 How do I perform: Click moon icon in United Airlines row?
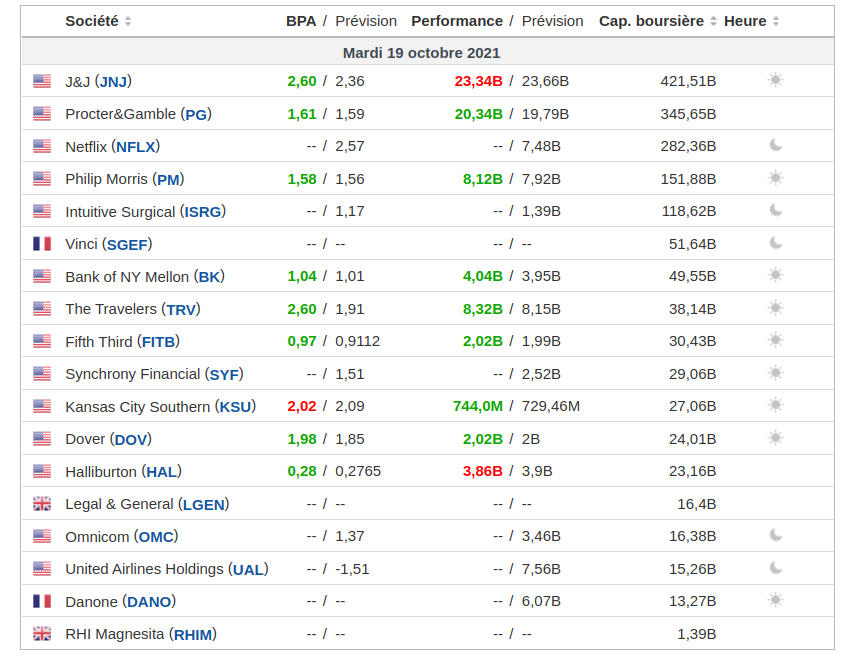(775, 568)
